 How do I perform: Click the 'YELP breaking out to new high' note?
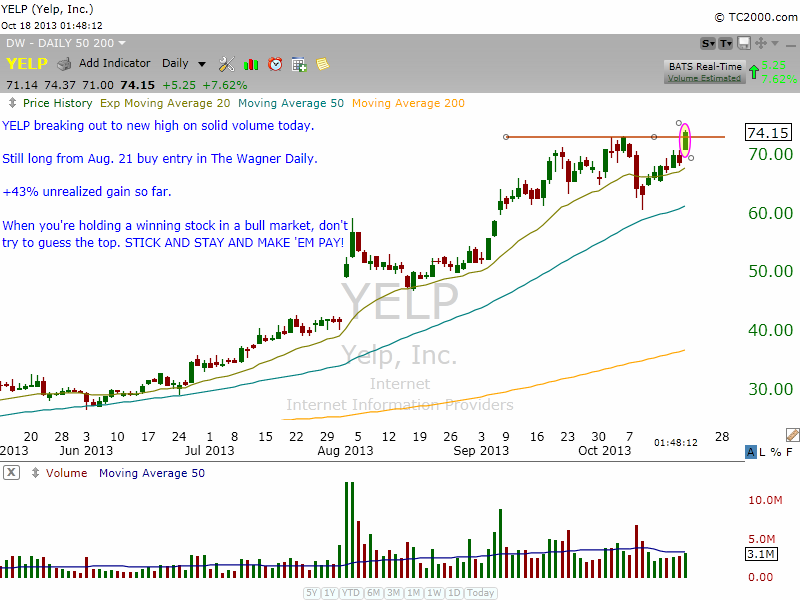pyautogui.click(x=158, y=126)
